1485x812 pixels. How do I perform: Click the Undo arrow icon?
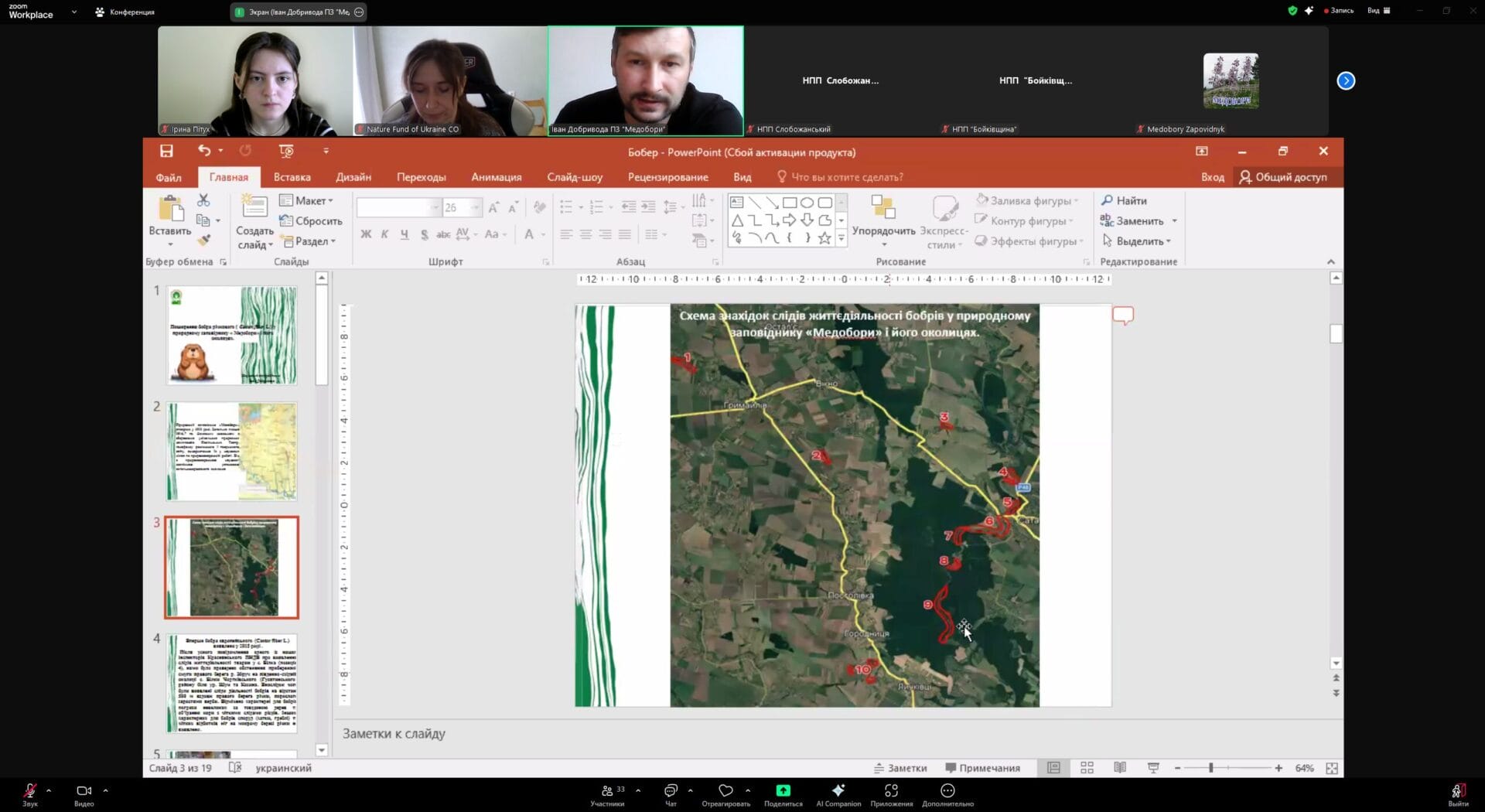(x=203, y=151)
